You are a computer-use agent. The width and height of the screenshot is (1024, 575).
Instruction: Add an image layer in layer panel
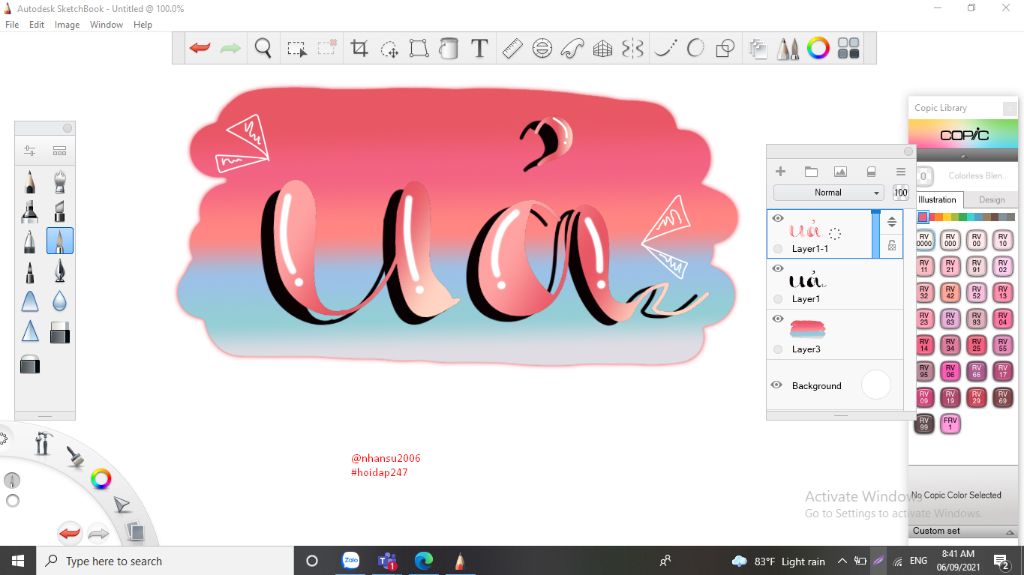[840, 171]
